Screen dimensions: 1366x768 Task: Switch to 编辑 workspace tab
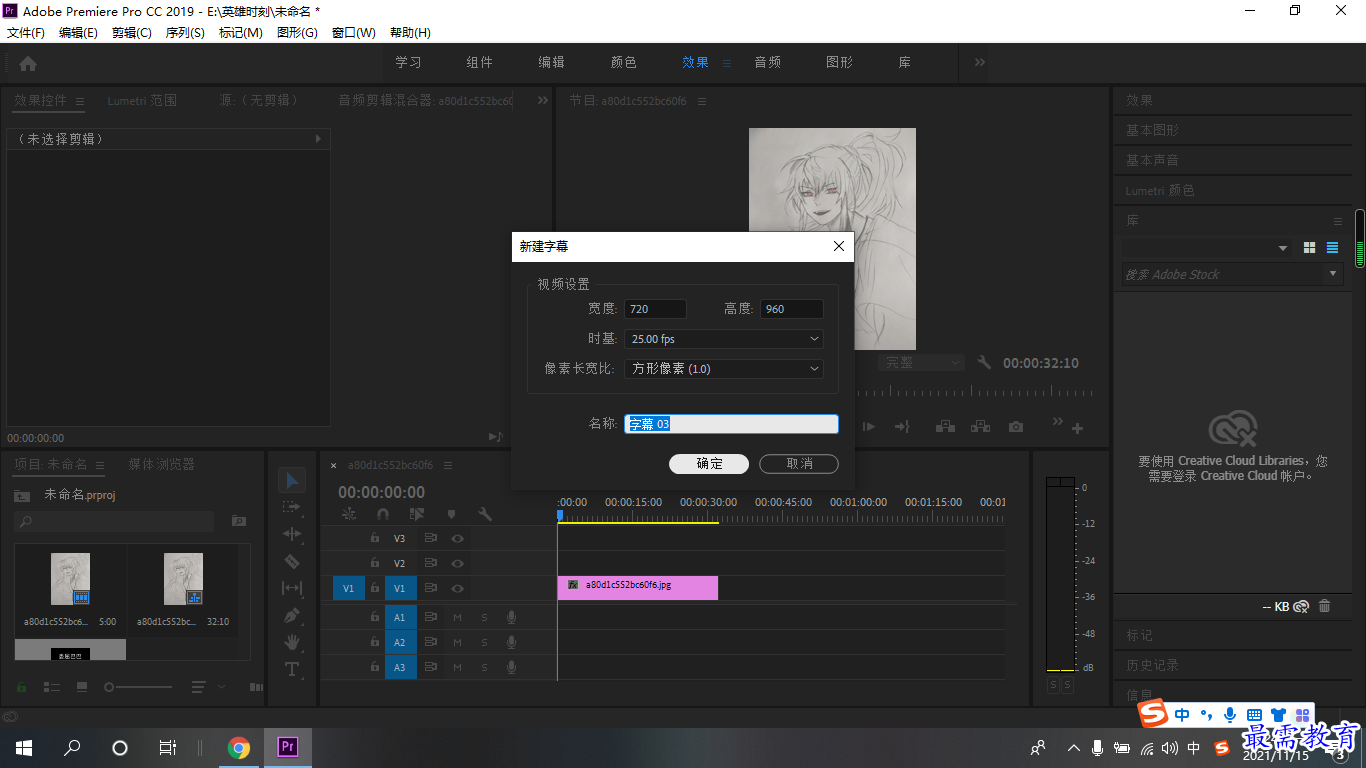click(x=552, y=62)
